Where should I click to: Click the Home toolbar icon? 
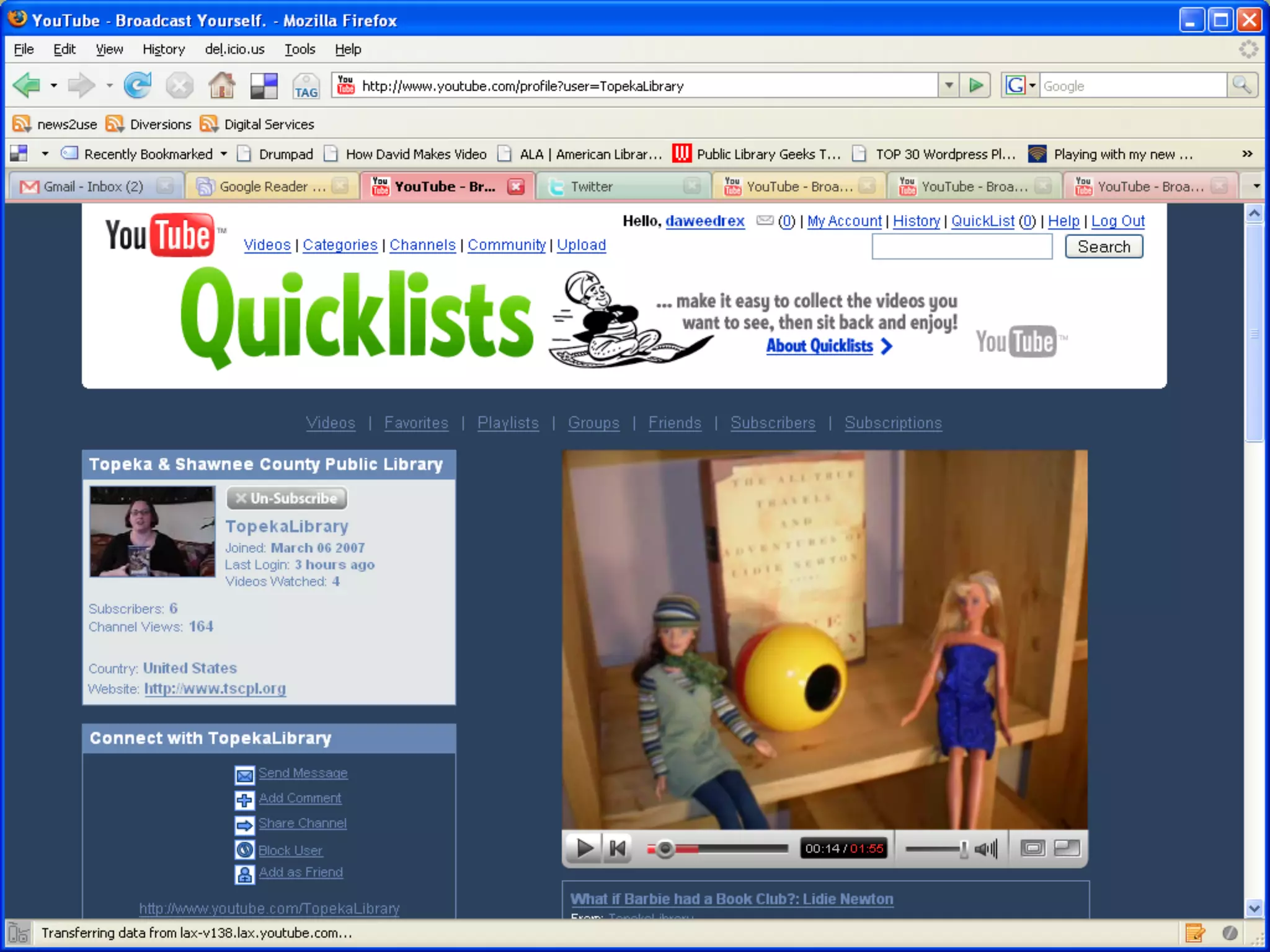click(221, 86)
